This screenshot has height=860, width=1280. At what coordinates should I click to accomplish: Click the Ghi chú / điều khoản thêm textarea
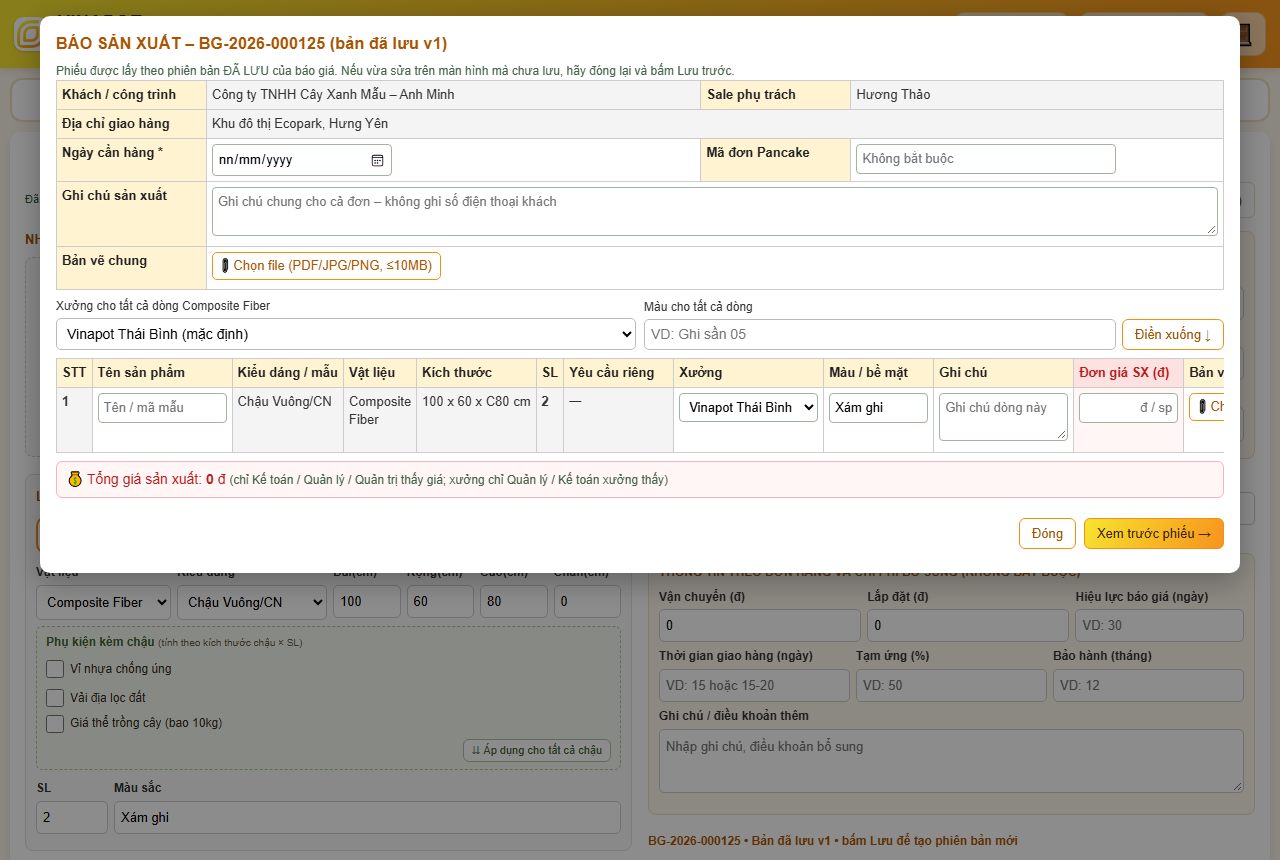click(x=951, y=761)
